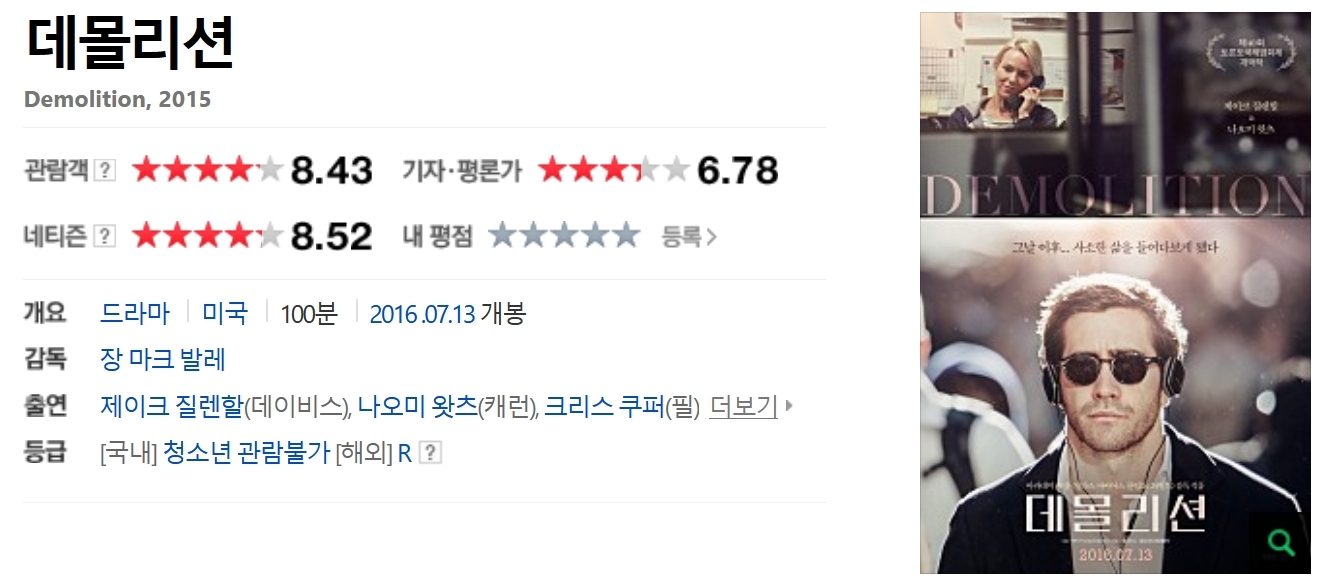
Task: Open the 드라마 genre link
Action: pos(135,313)
